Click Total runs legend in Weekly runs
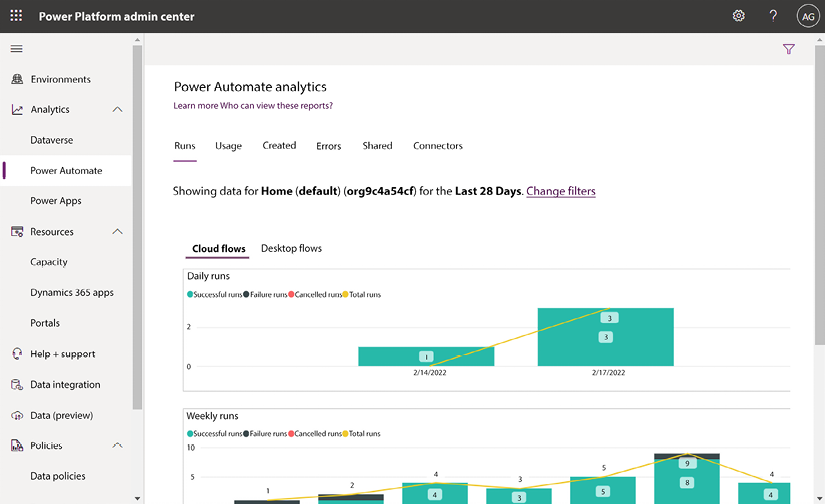Viewport: 825px width, 504px height. click(x=361, y=434)
